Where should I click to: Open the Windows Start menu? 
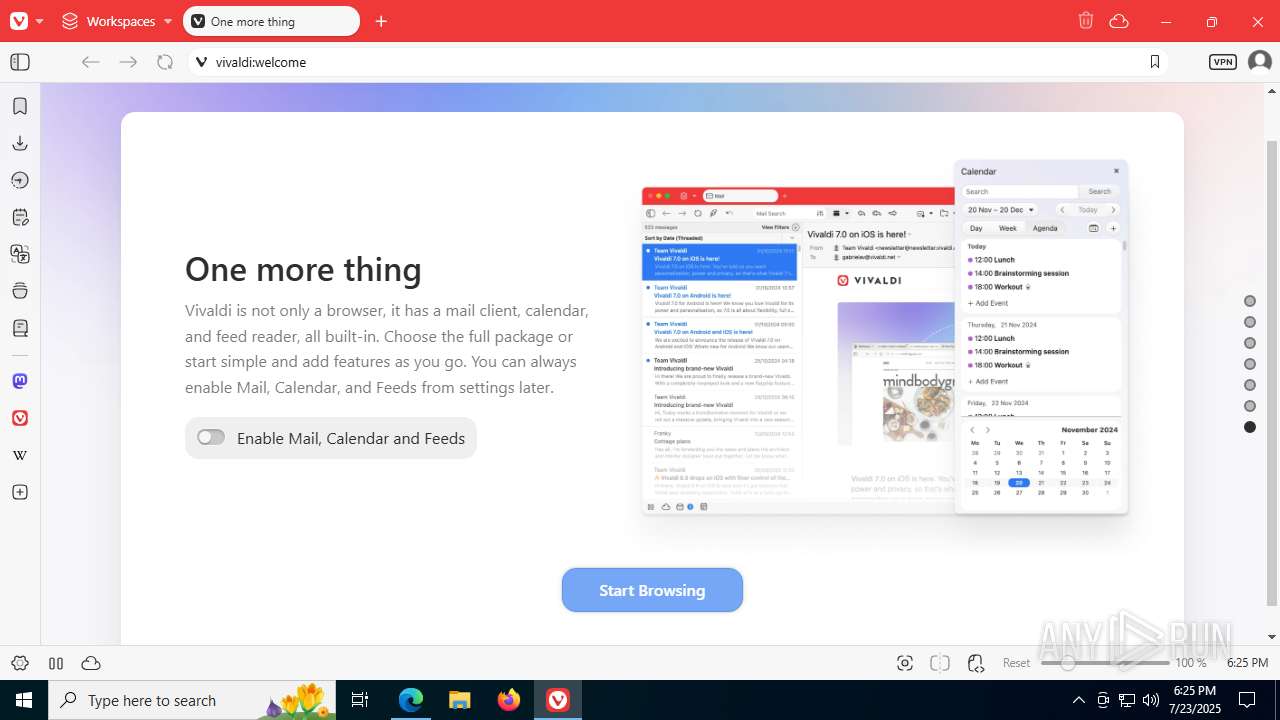pos(24,700)
